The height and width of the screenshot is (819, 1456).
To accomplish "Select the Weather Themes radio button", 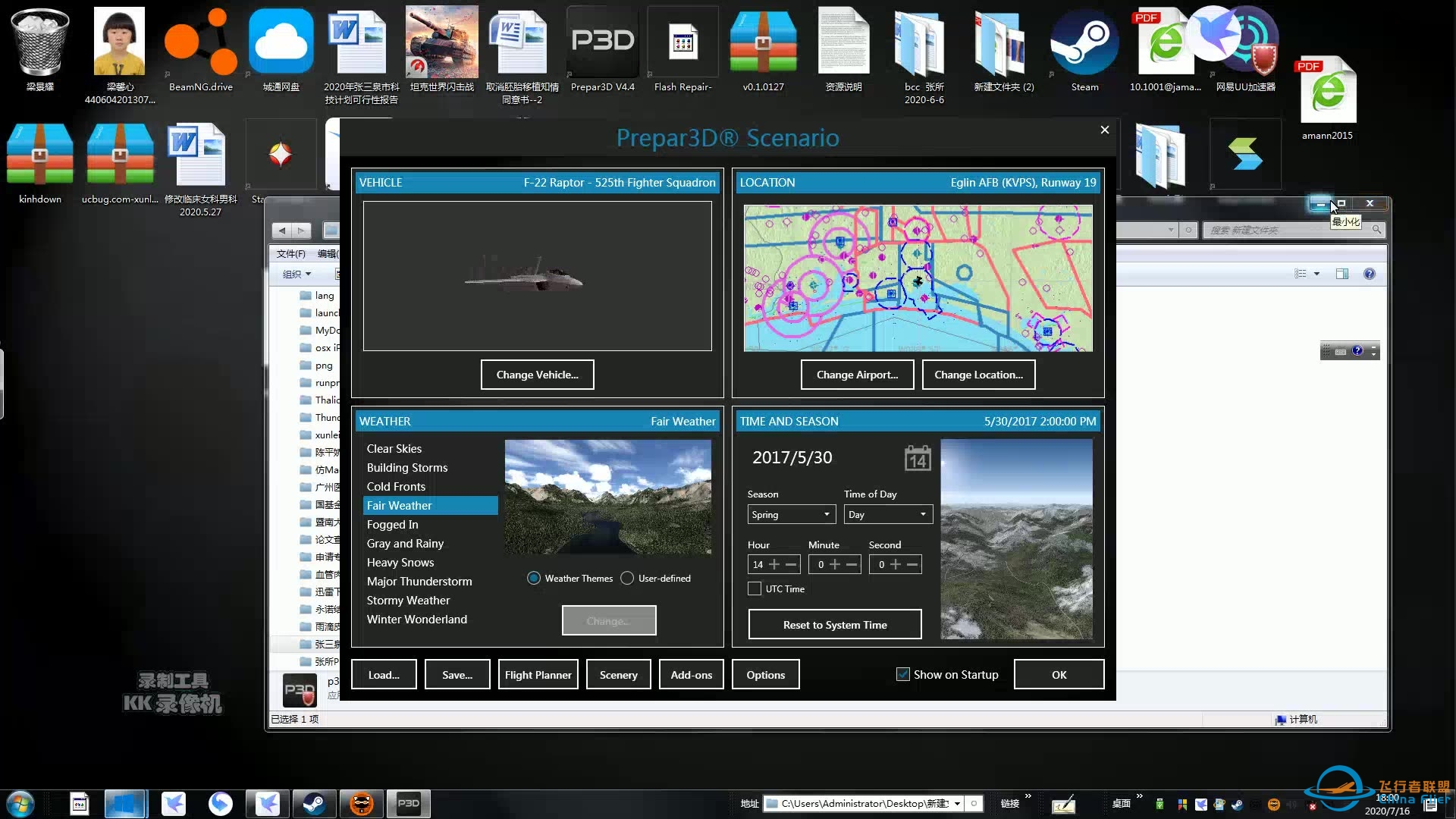I will (x=534, y=578).
